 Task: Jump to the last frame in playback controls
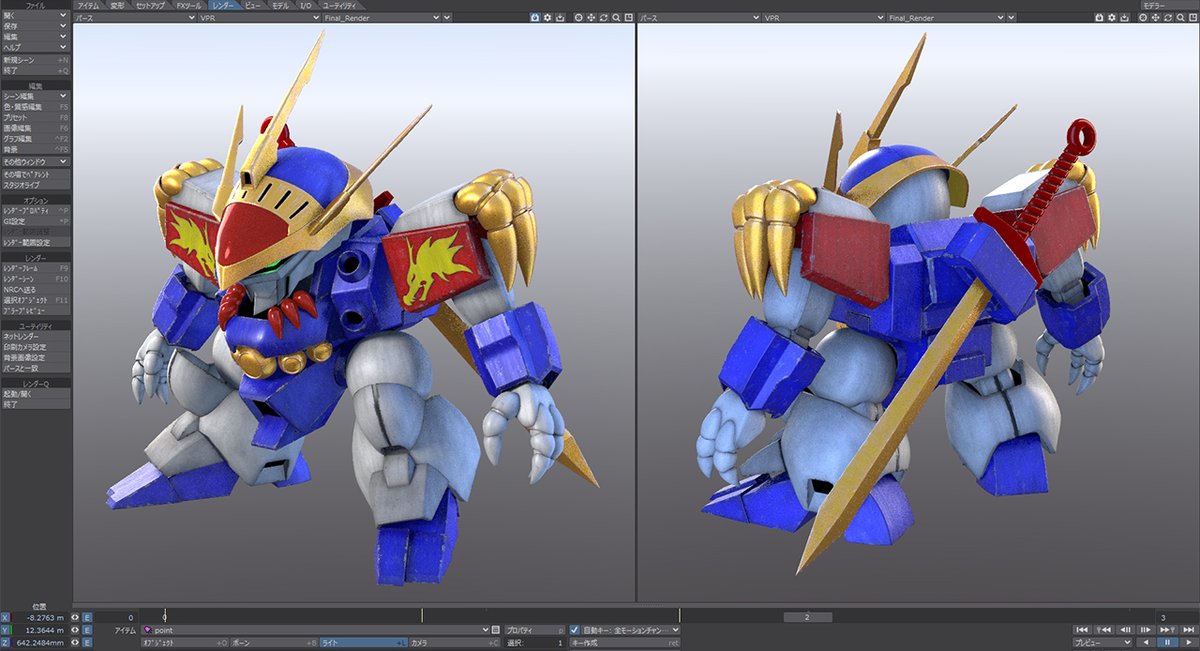pyautogui.click(x=1189, y=630)
